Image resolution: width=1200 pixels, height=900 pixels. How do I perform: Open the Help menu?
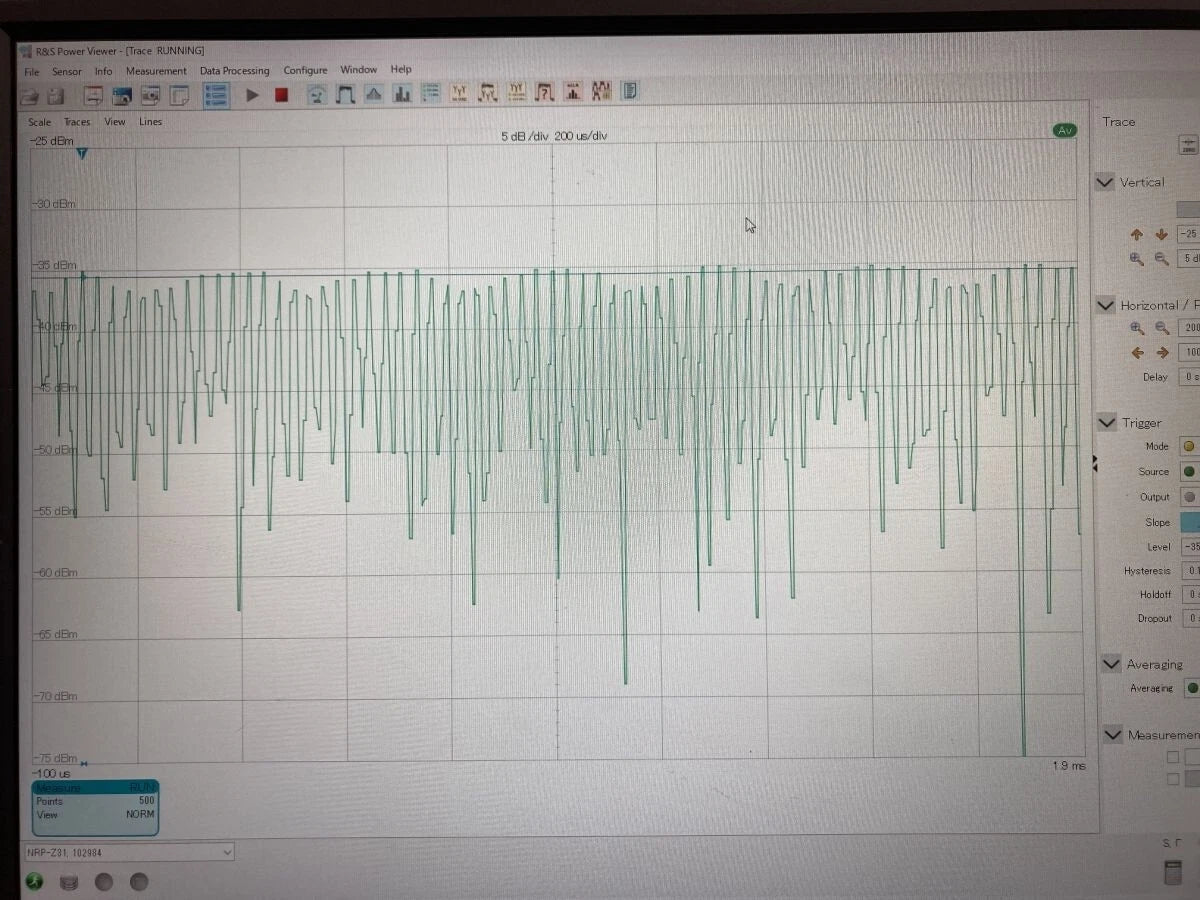pyautogui.click(x=401, y=70)
